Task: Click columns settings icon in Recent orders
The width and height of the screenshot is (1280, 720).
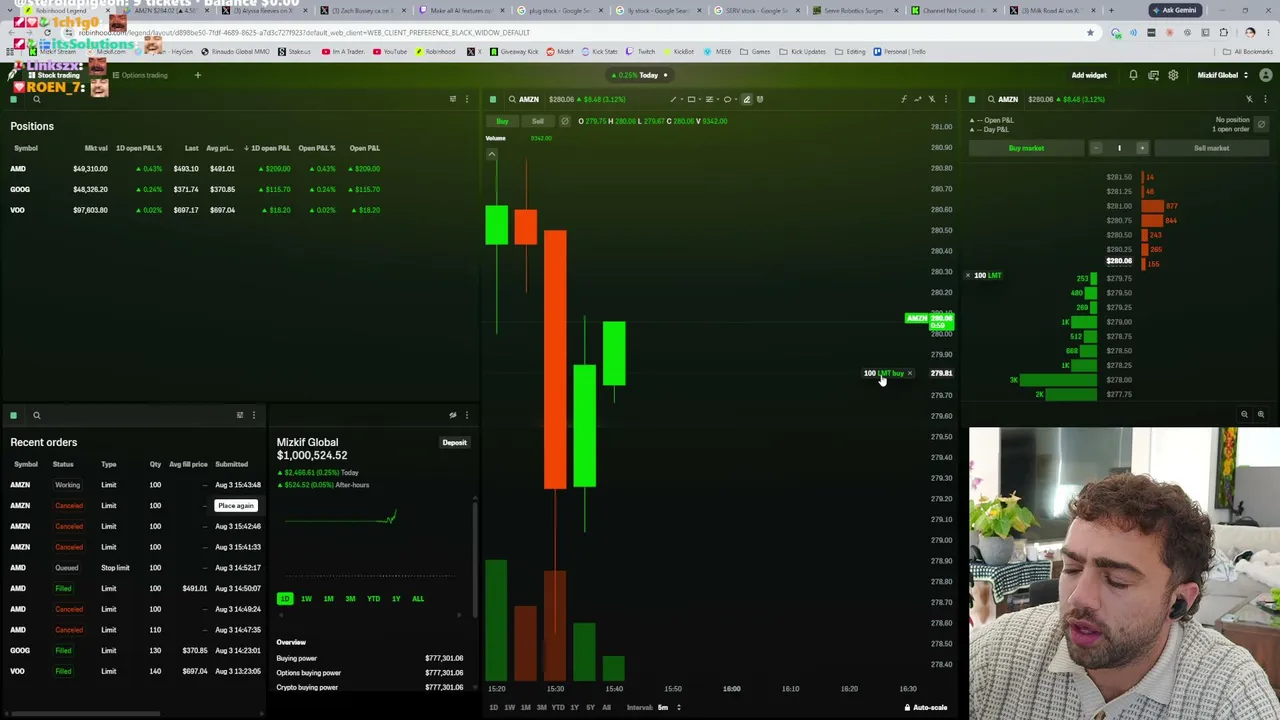Action: [239, 415]
